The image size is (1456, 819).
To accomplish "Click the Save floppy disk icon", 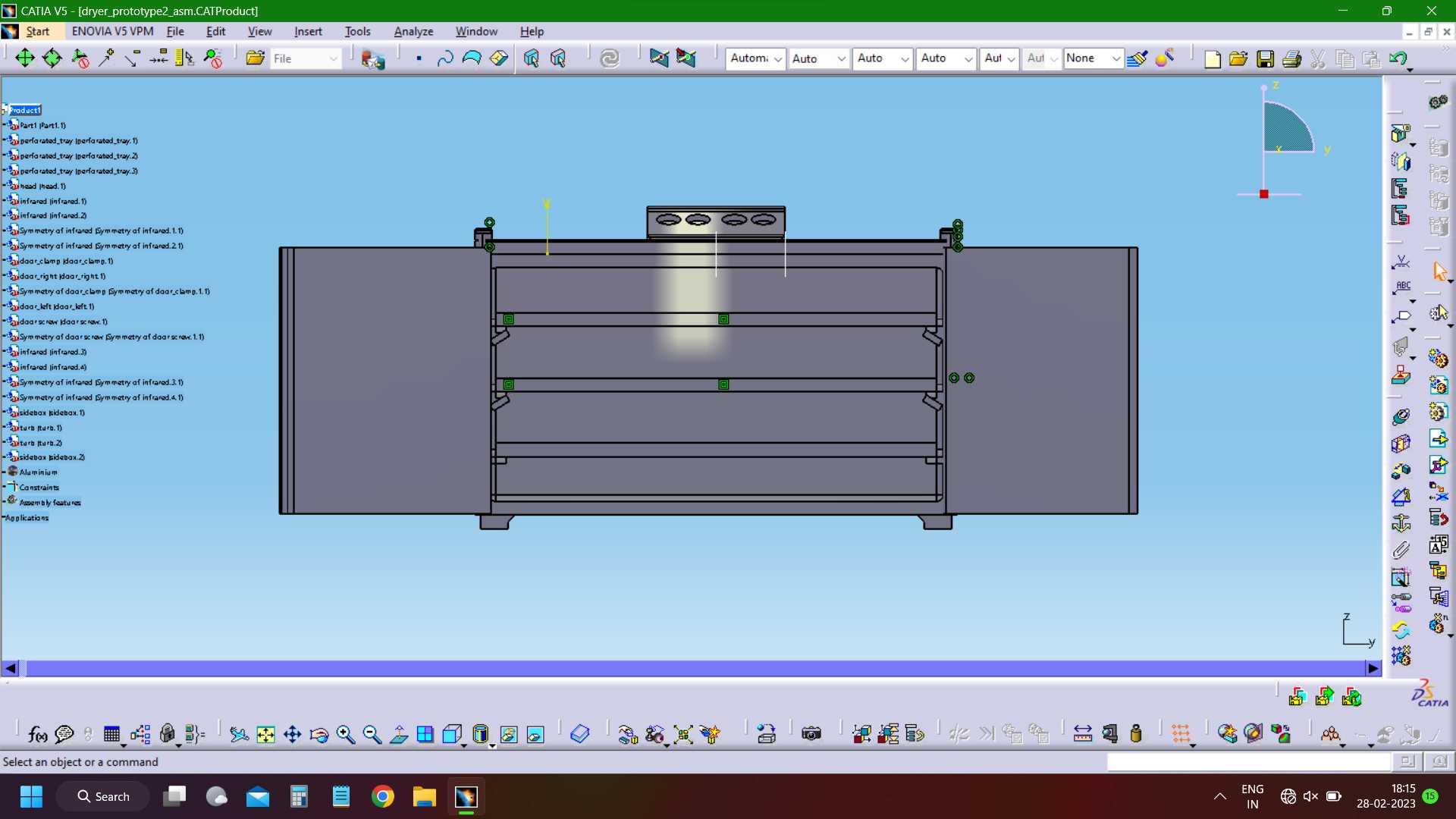I will pyautogui.click(x=1265, y=58).
